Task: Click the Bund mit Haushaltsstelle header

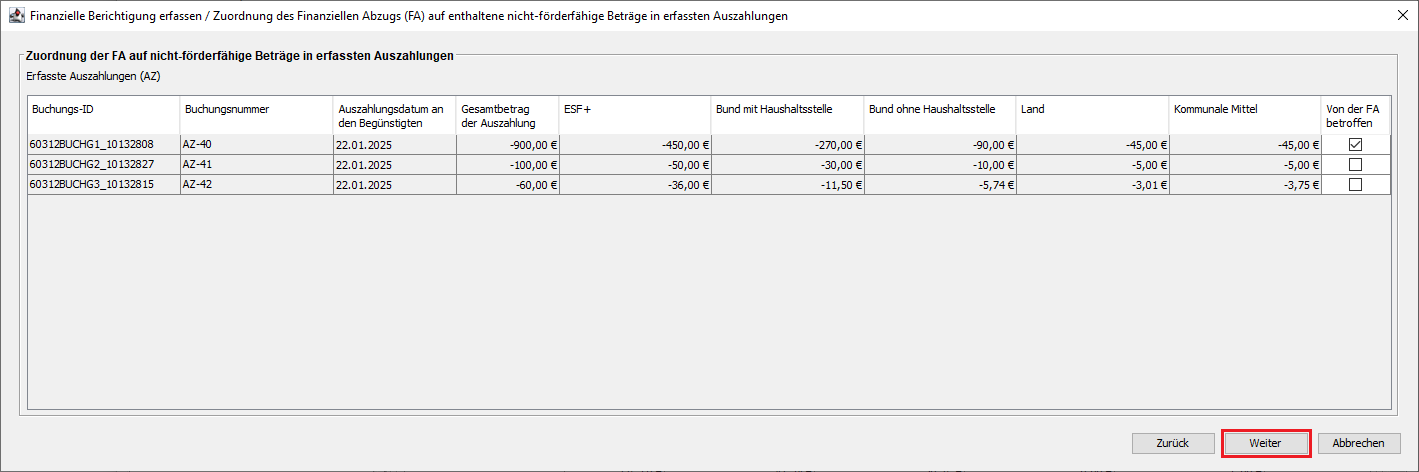Action: point(787,115)
